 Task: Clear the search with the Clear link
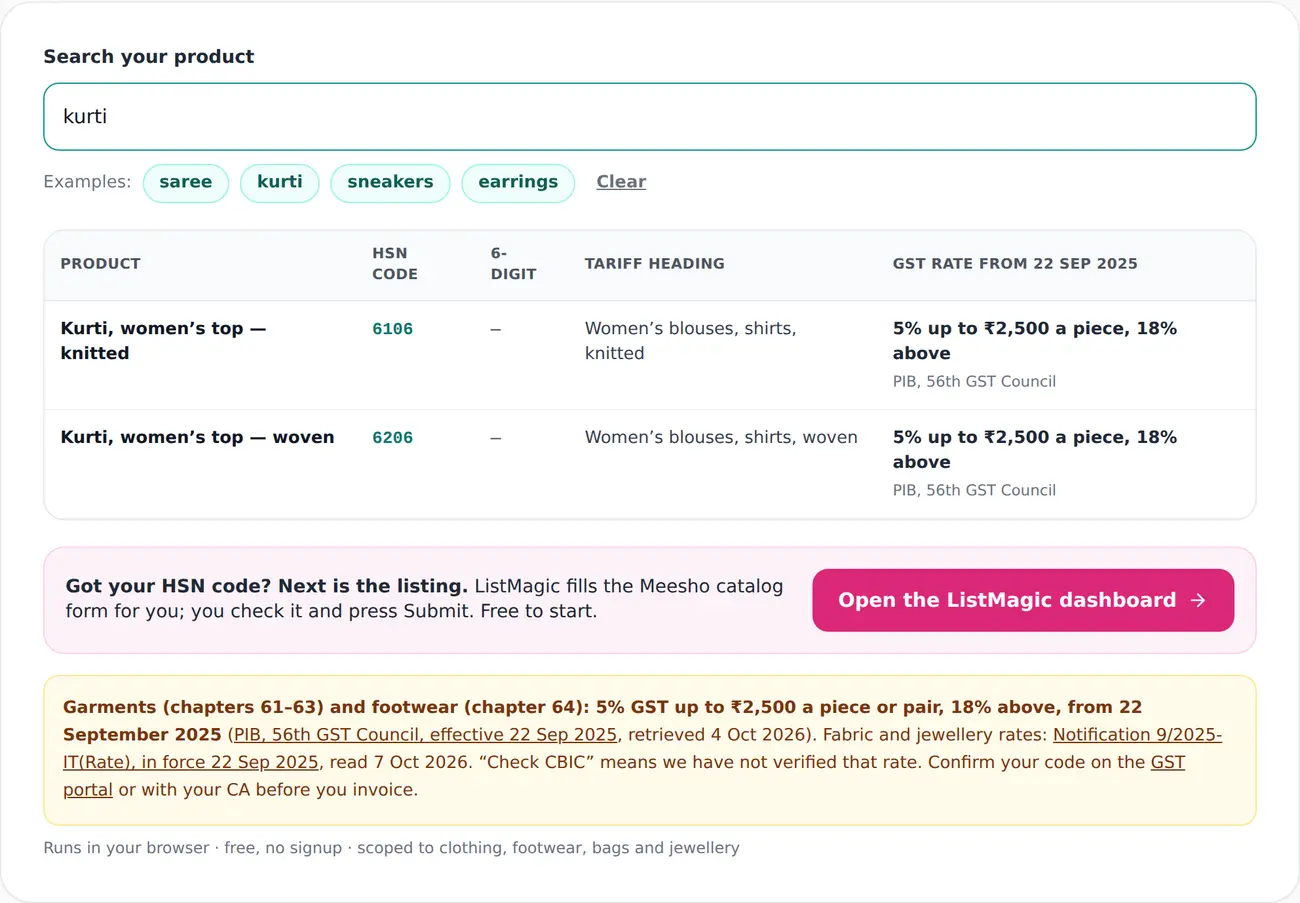(x=621, y=182)
